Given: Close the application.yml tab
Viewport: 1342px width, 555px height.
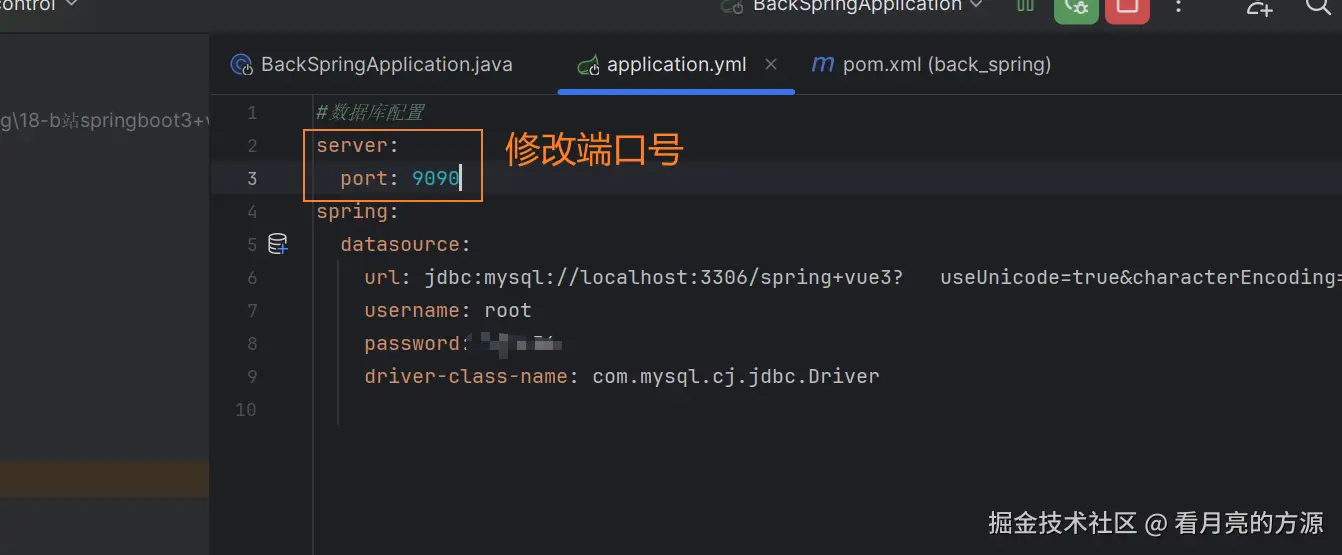Looking at the screenshot, I should pos(771,64).
